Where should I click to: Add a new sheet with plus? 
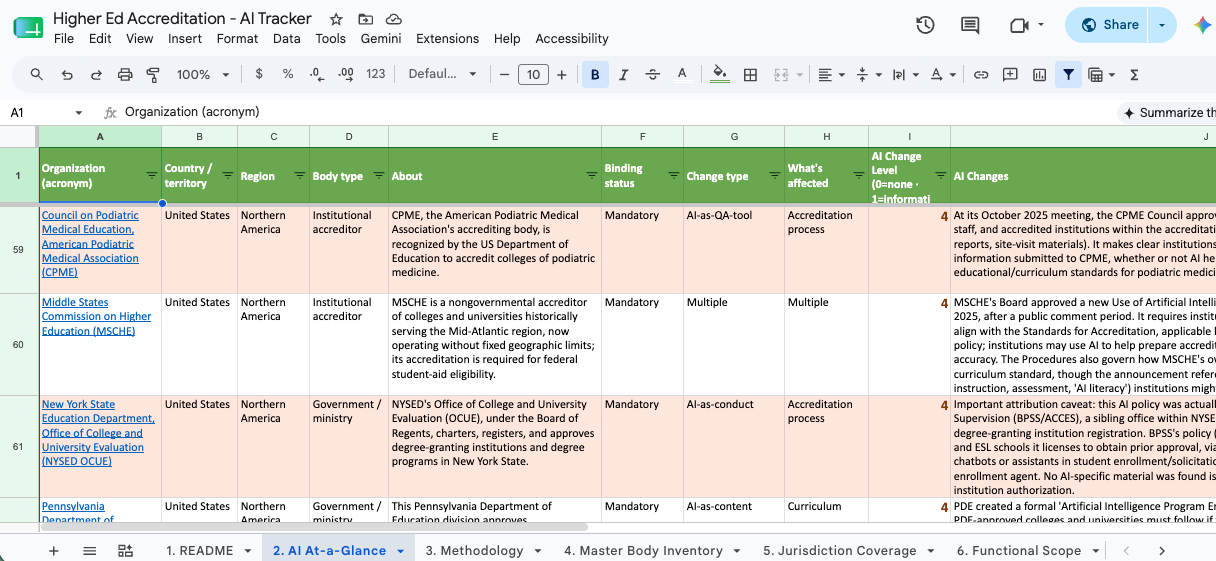coord(54,550)
